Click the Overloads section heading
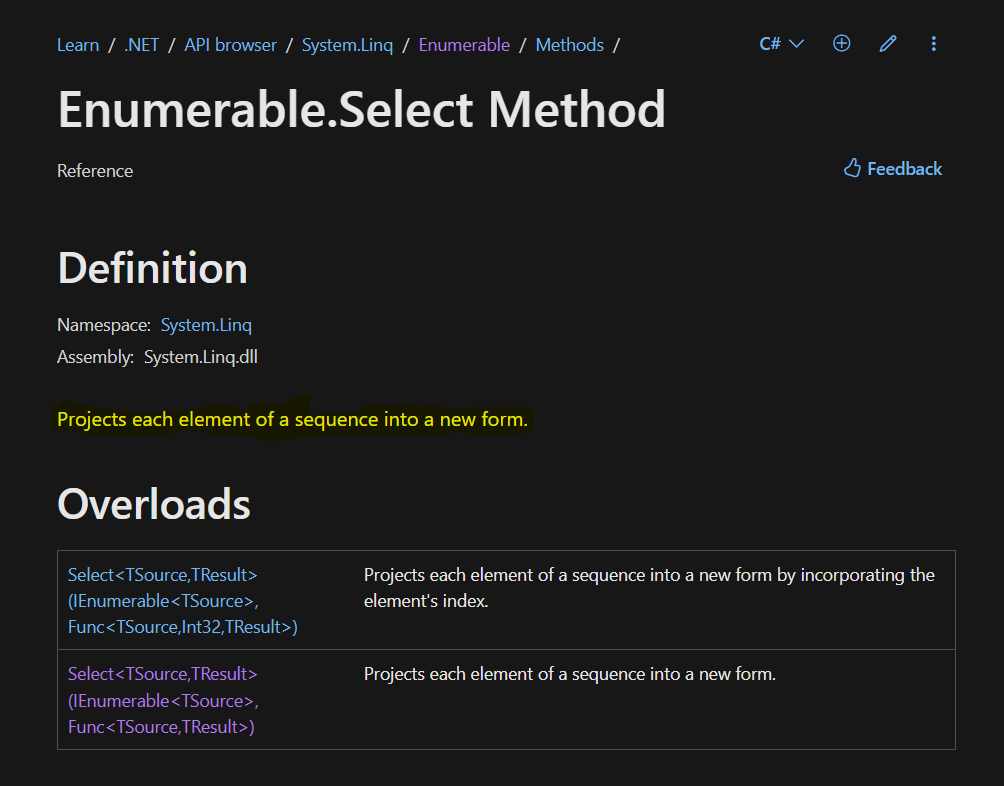 pos(153,504)
